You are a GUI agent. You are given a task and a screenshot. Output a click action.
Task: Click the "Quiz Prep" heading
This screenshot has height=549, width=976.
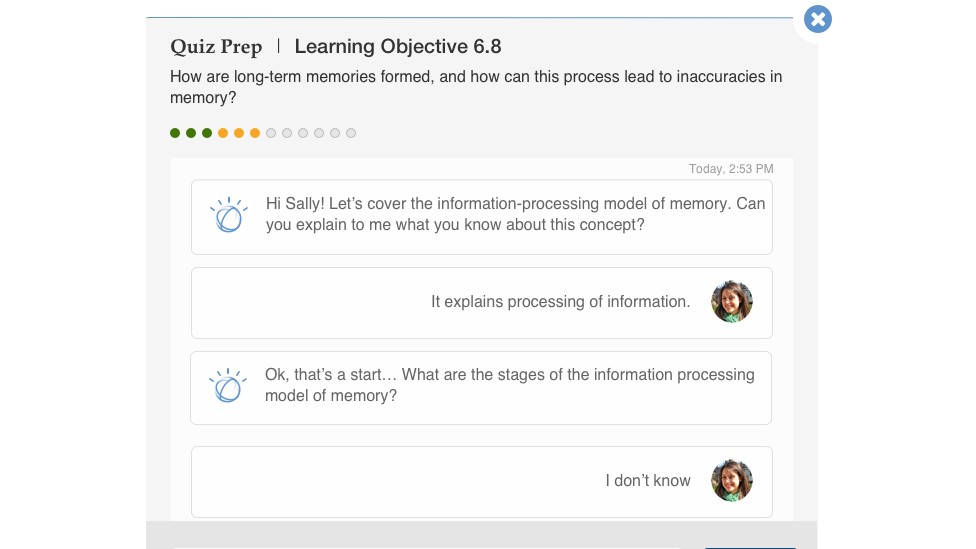pyautogui.click(x=216, y=47)
